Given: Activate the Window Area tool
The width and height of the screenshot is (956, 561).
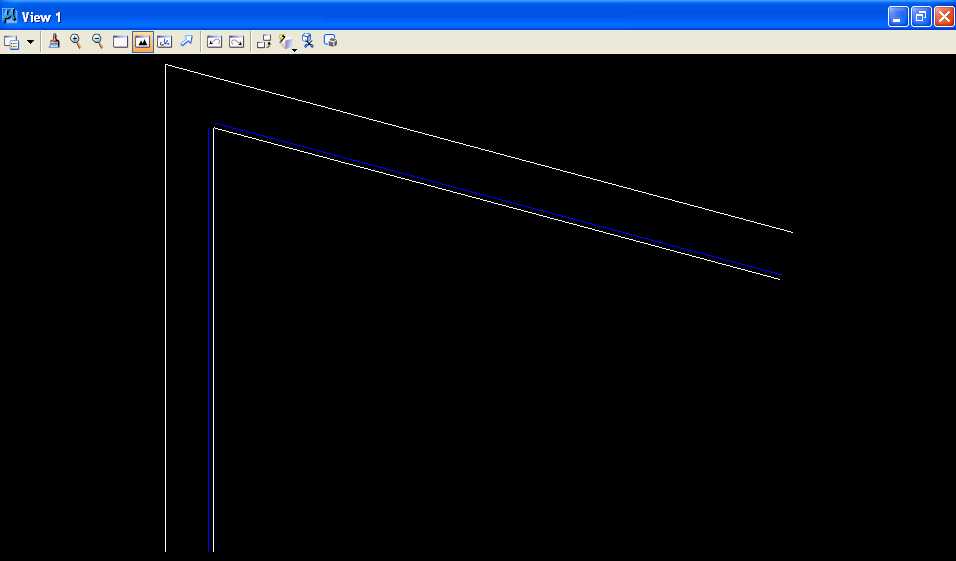Looking at the screenshot, I should pos(120,42).
